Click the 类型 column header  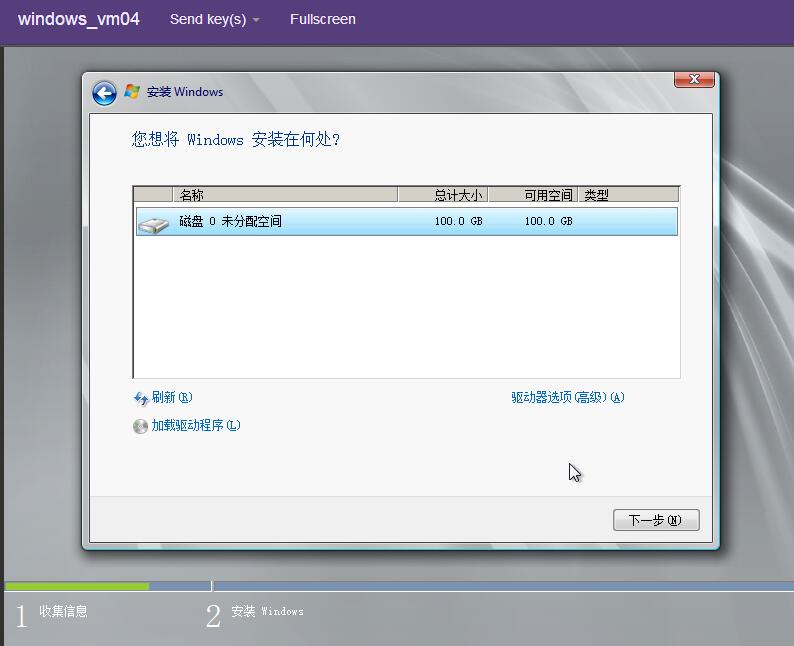pos(628,195)
